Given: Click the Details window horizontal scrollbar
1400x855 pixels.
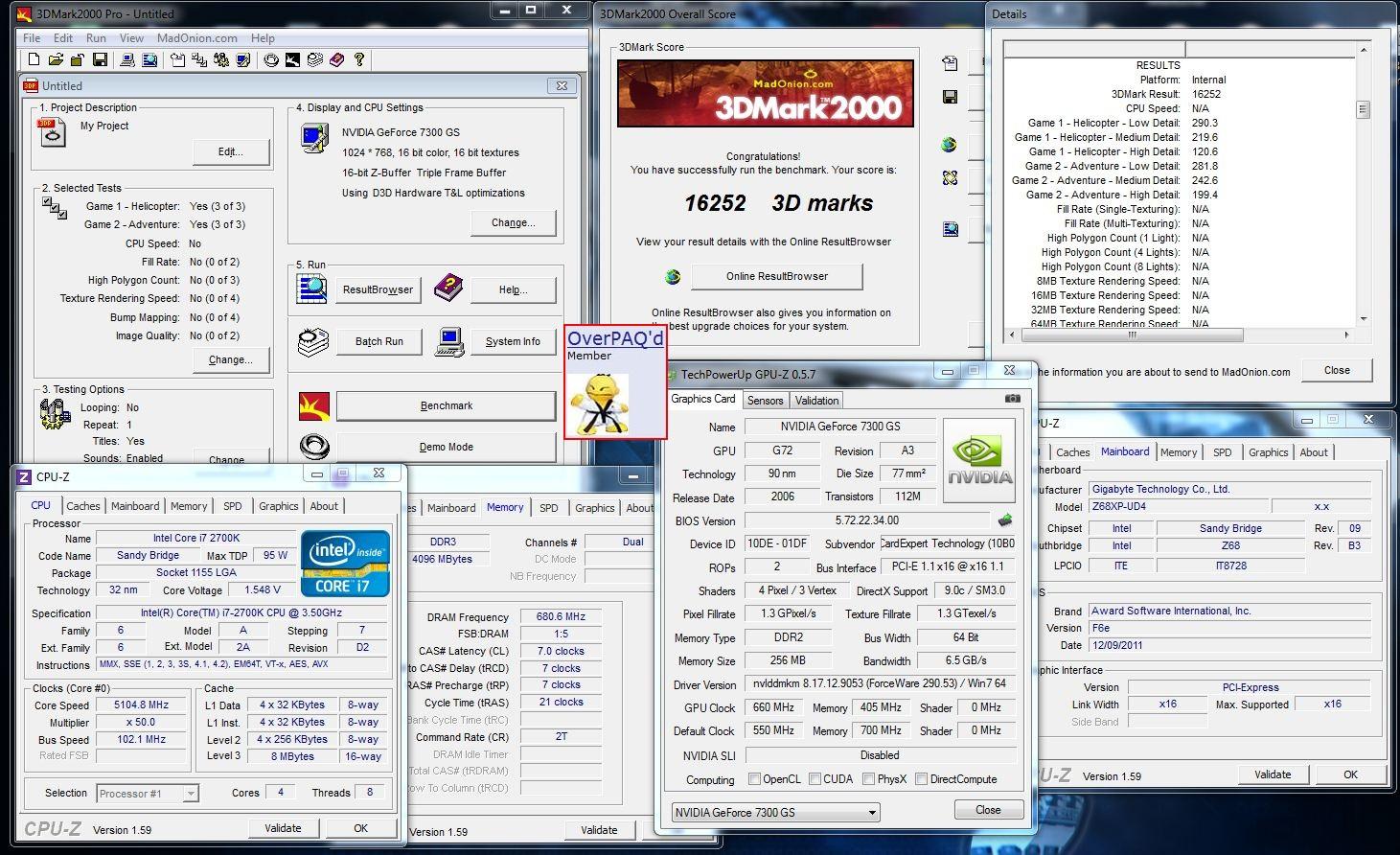Looking at the screenshot, I should pos(1181,335).
